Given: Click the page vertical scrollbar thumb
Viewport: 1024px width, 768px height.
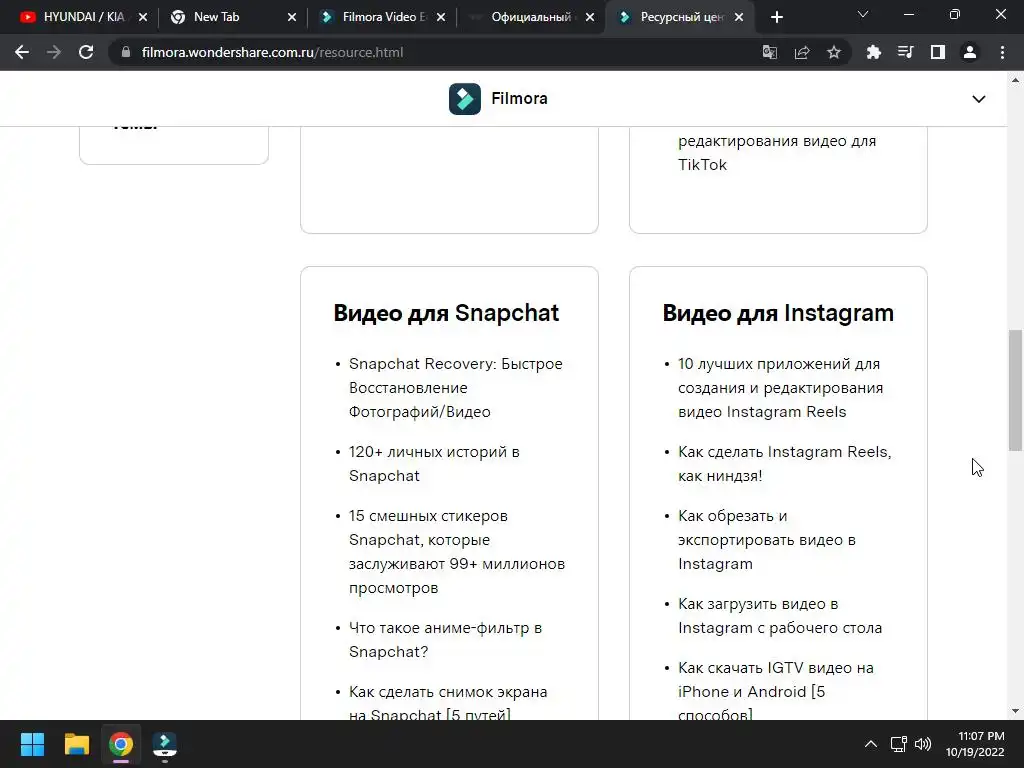Looking at the screenshot, I should [1015, 390].
